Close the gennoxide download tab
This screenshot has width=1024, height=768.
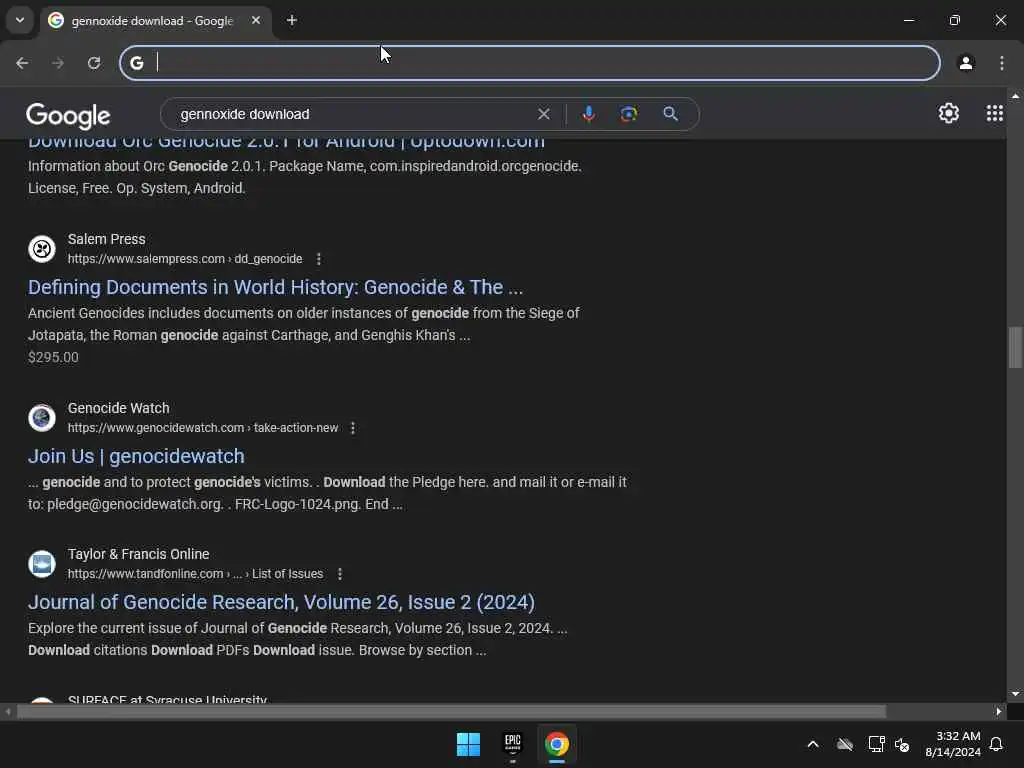coord(256,20)
